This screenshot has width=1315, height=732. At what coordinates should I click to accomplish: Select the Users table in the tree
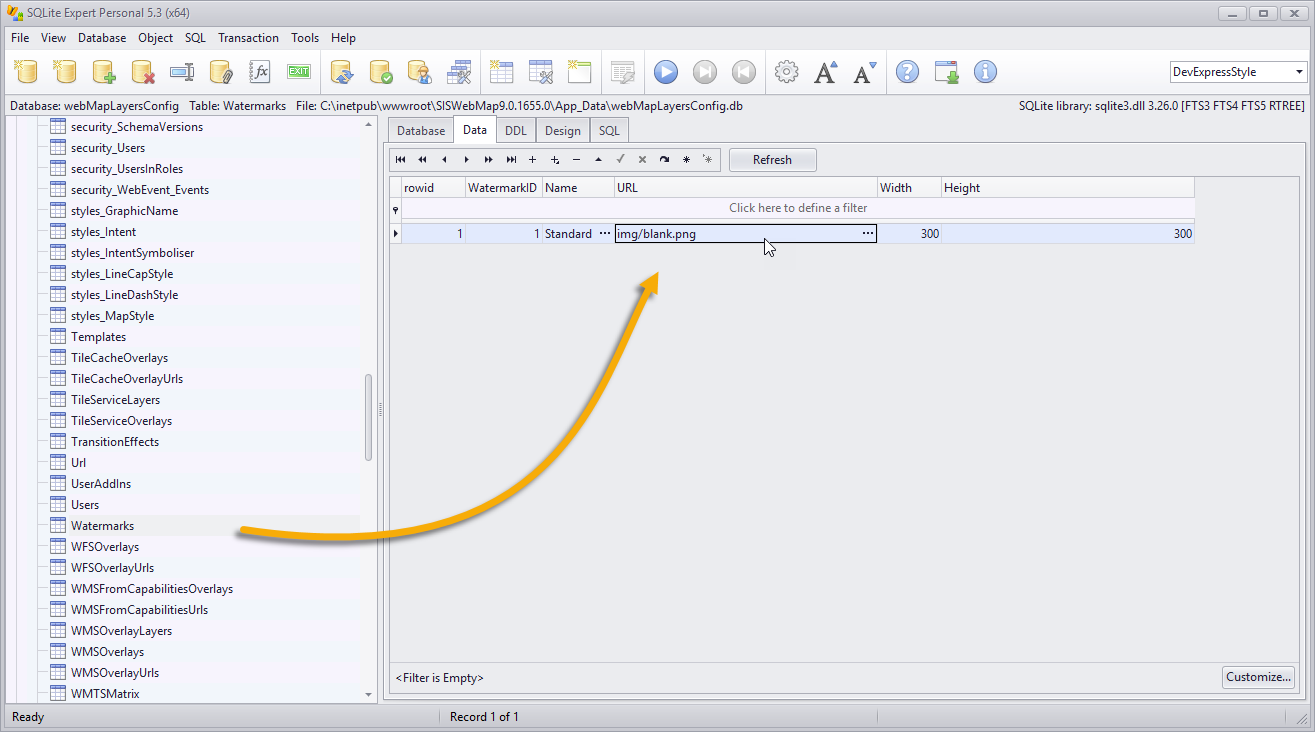tap(85, 505)
